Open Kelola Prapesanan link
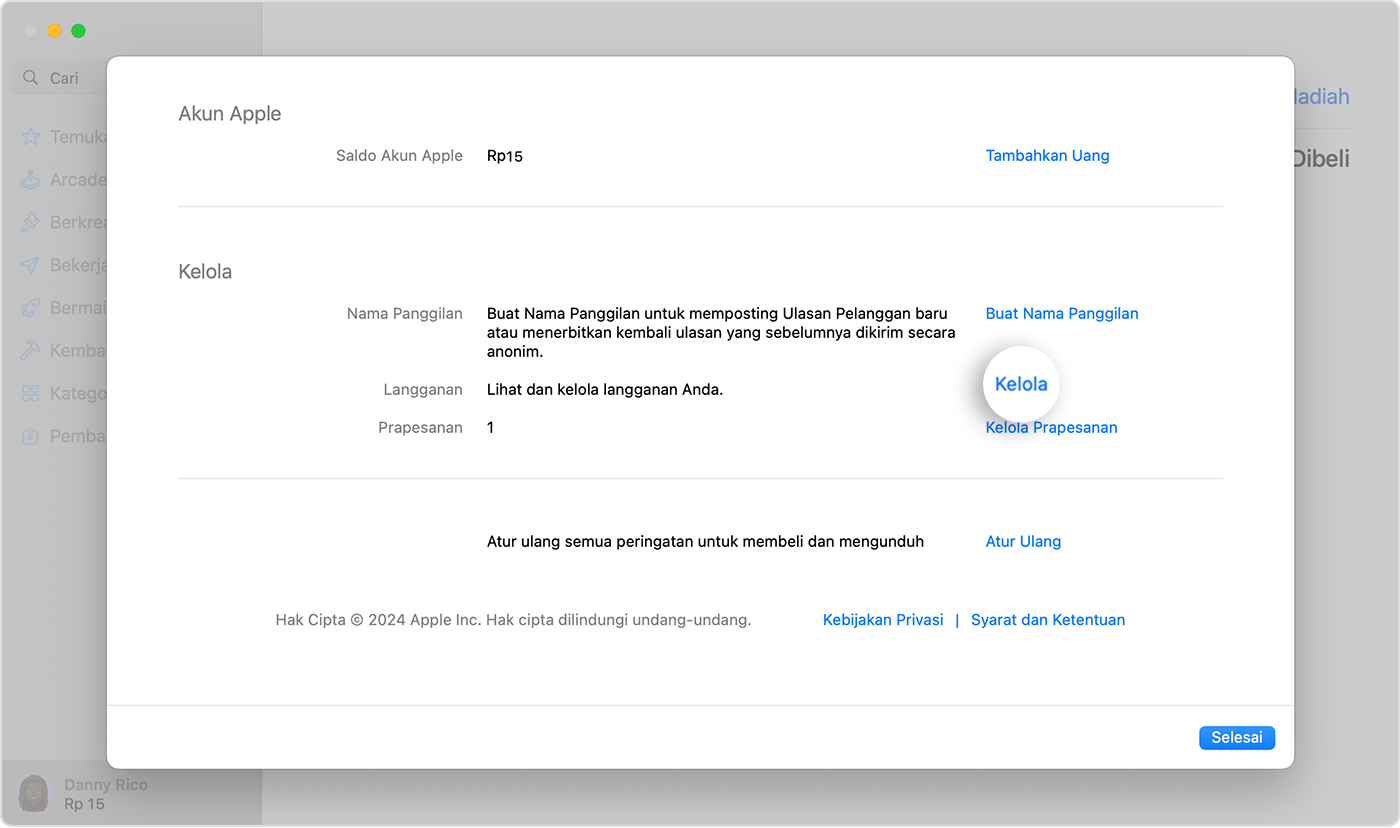1400x828 pixels. click(1051, 428)
